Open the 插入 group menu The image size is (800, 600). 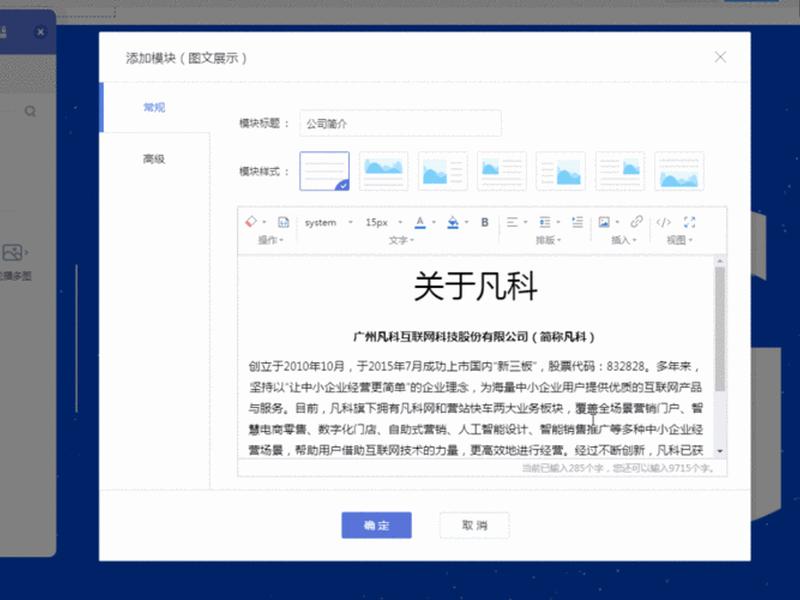click(623, 240)
